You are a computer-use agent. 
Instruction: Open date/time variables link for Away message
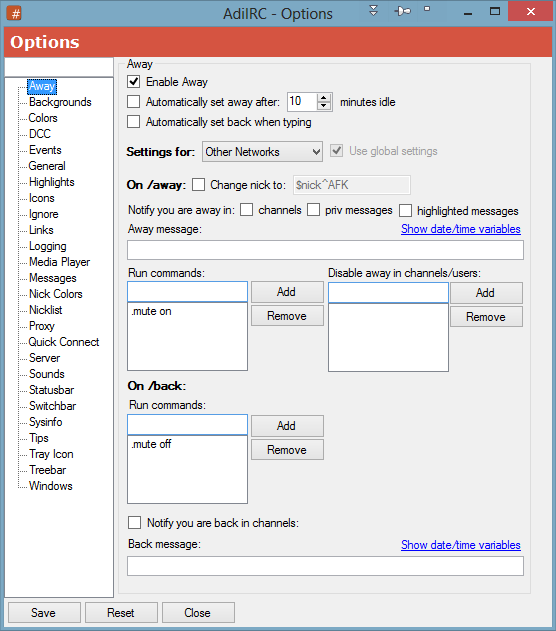pos(461,229)
